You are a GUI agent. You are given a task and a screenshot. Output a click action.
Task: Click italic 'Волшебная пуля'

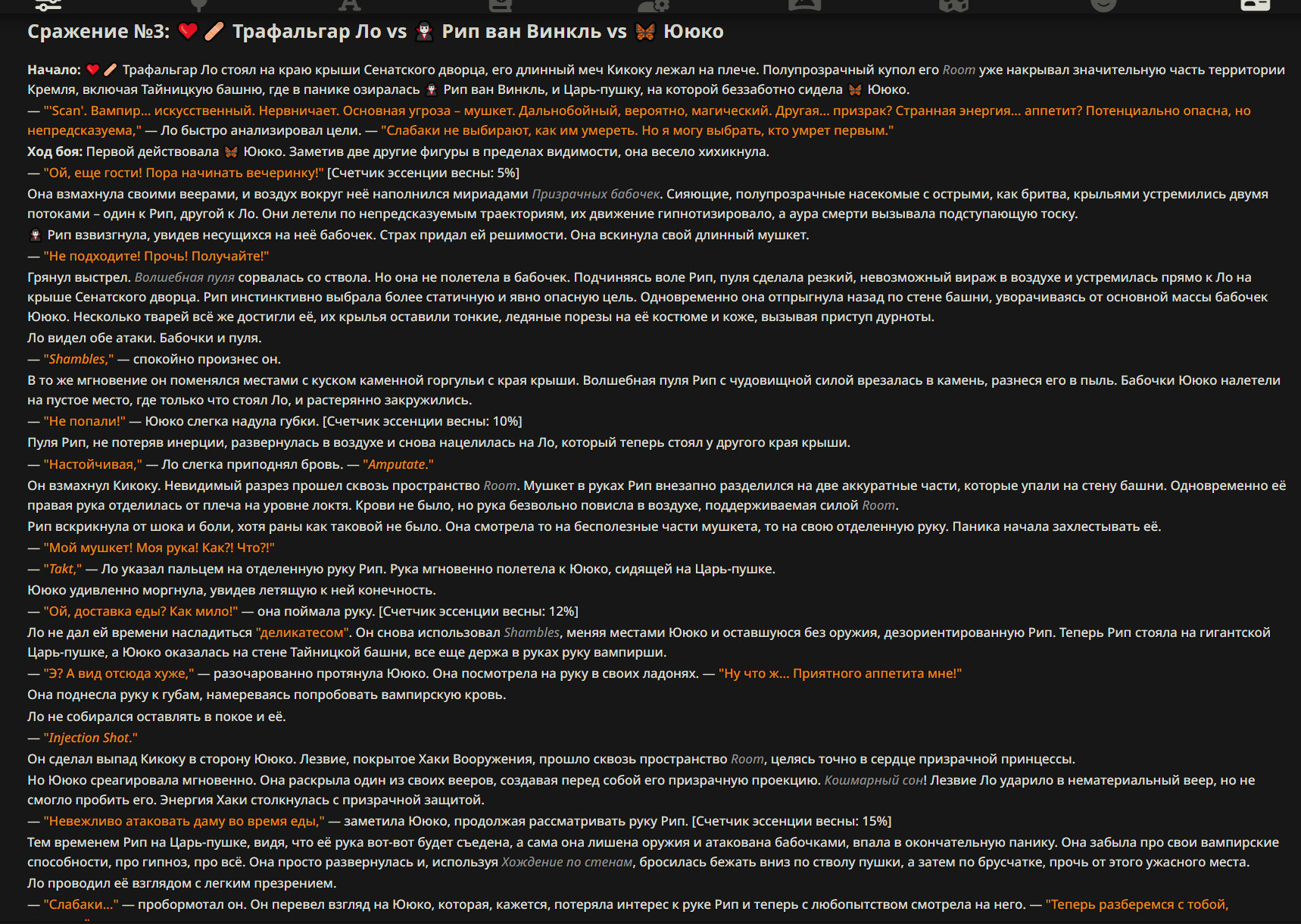(184, 277)
